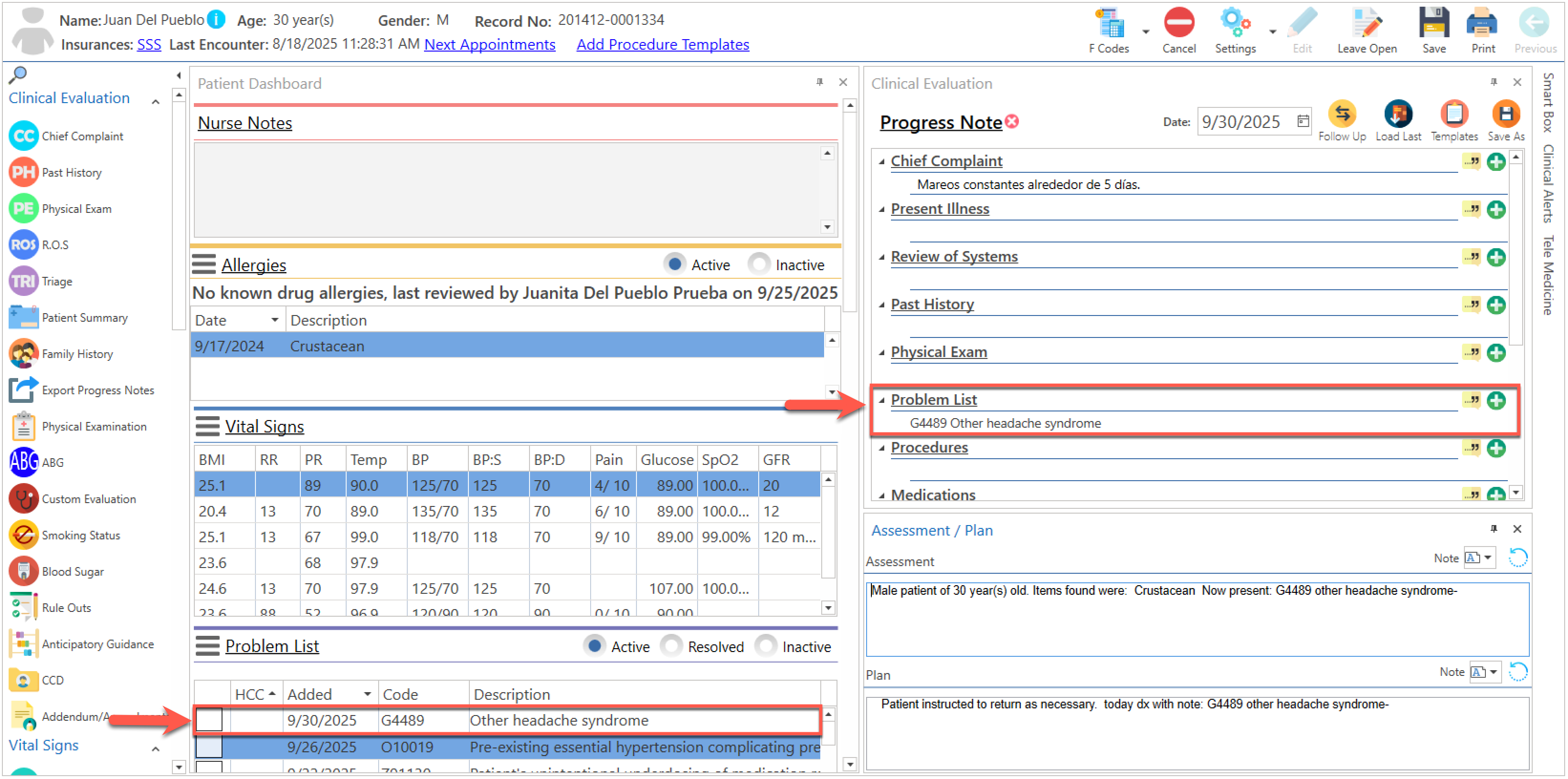Select Inactive radio button for Allergies
Image resolution: width=1568 pixels, height=779 pixels.
click(759, 264)
